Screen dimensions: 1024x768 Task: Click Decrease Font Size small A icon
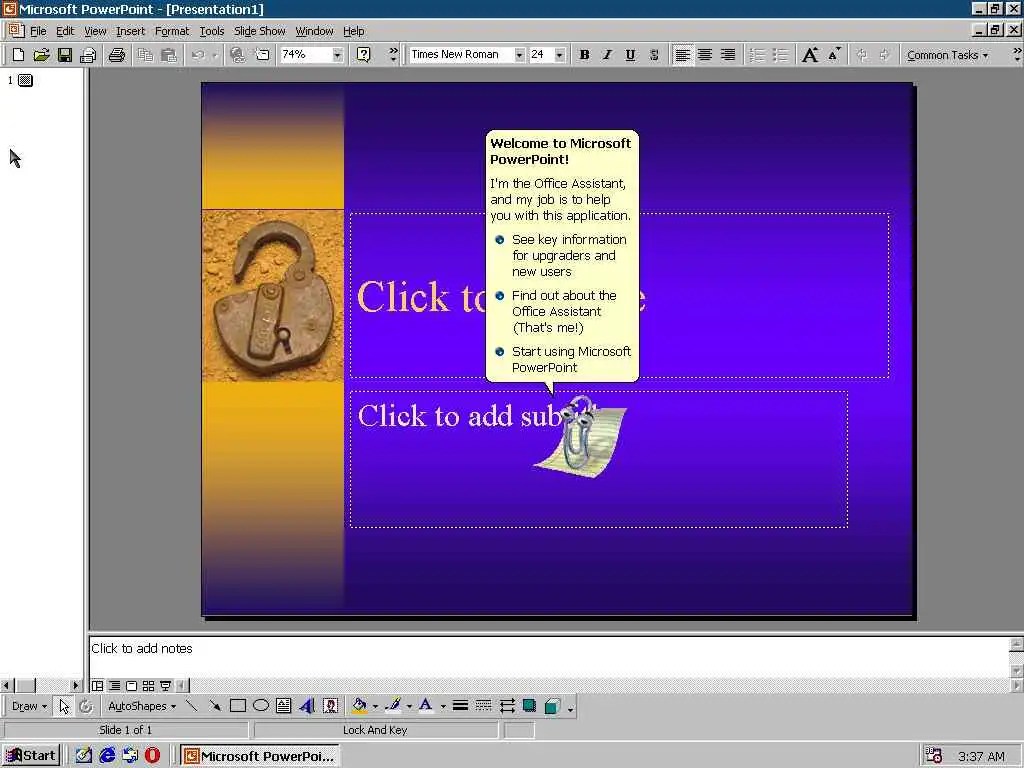pos(834,55)
